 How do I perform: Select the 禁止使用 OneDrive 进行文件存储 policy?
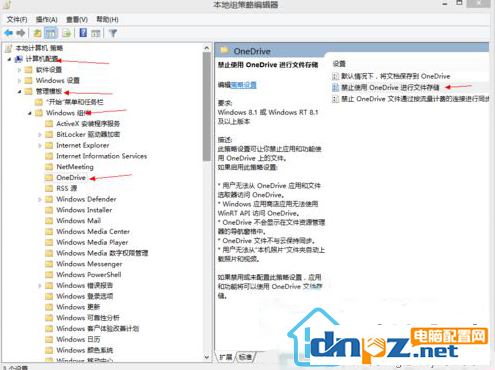pyautogui.click(x=390, y=88)
